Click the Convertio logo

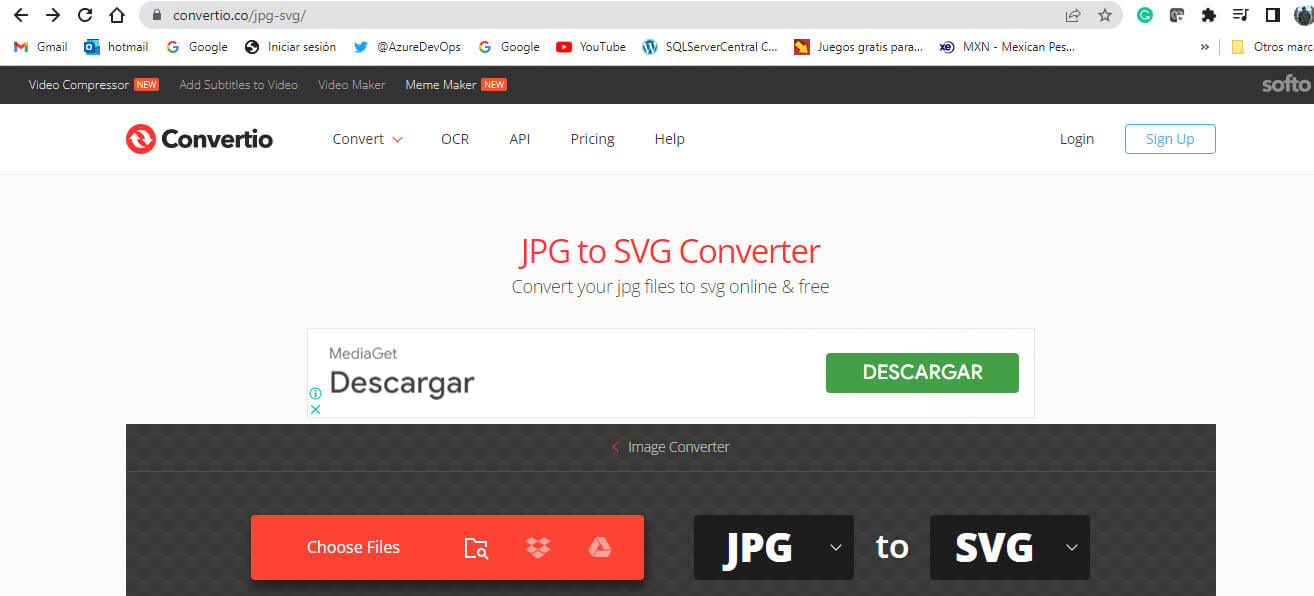tap(199, 139)
